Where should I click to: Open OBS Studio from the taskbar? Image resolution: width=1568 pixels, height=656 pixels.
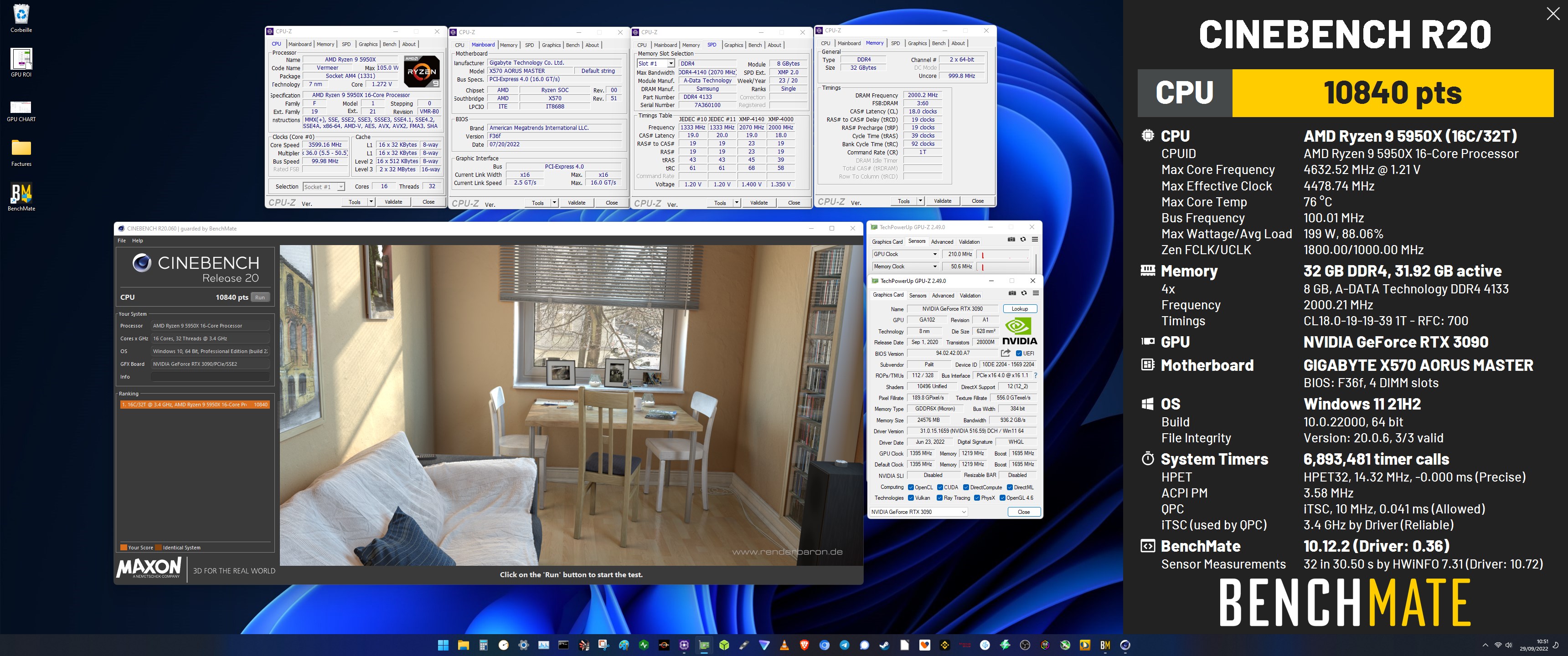[x=1025, y=645]
